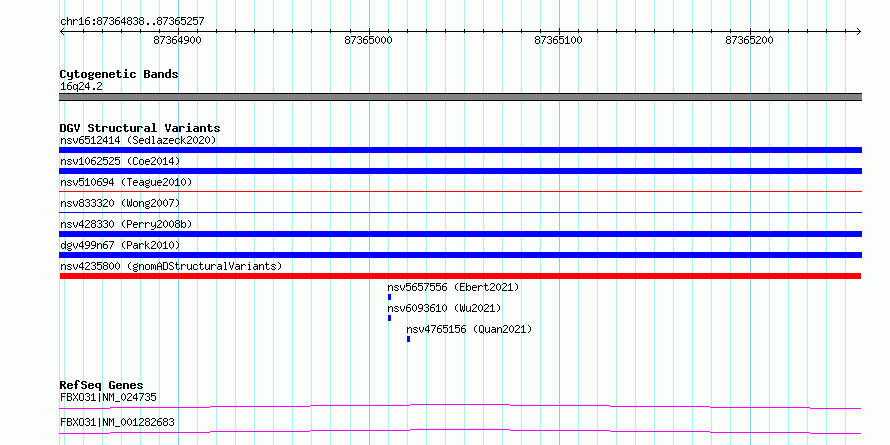Click the nsv833320 (Wong2007) label
The image size is (890, 445).
[120, 203]
